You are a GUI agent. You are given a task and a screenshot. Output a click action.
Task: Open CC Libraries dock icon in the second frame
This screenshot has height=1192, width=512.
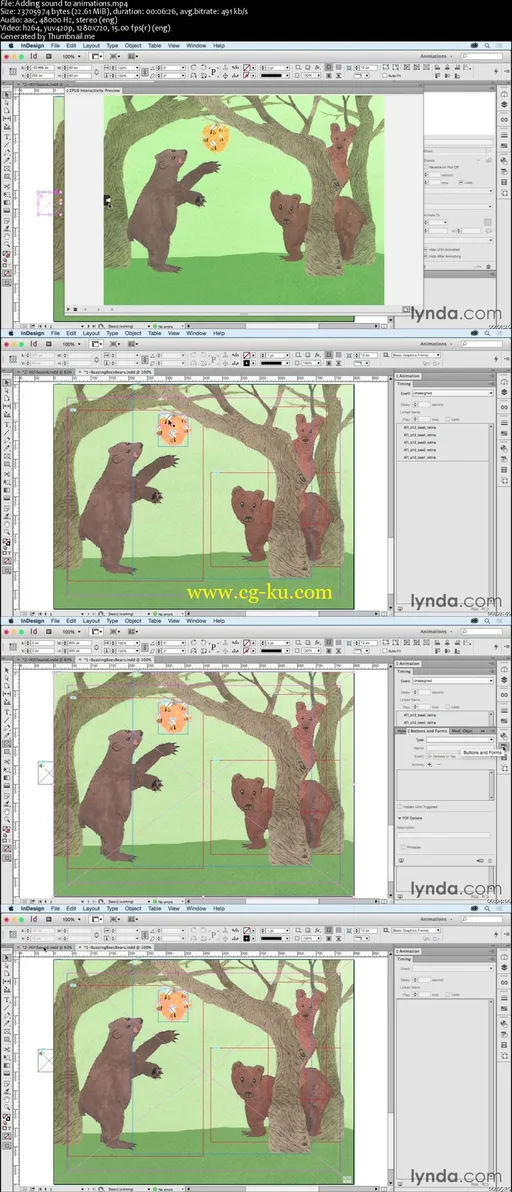(504, 381)
